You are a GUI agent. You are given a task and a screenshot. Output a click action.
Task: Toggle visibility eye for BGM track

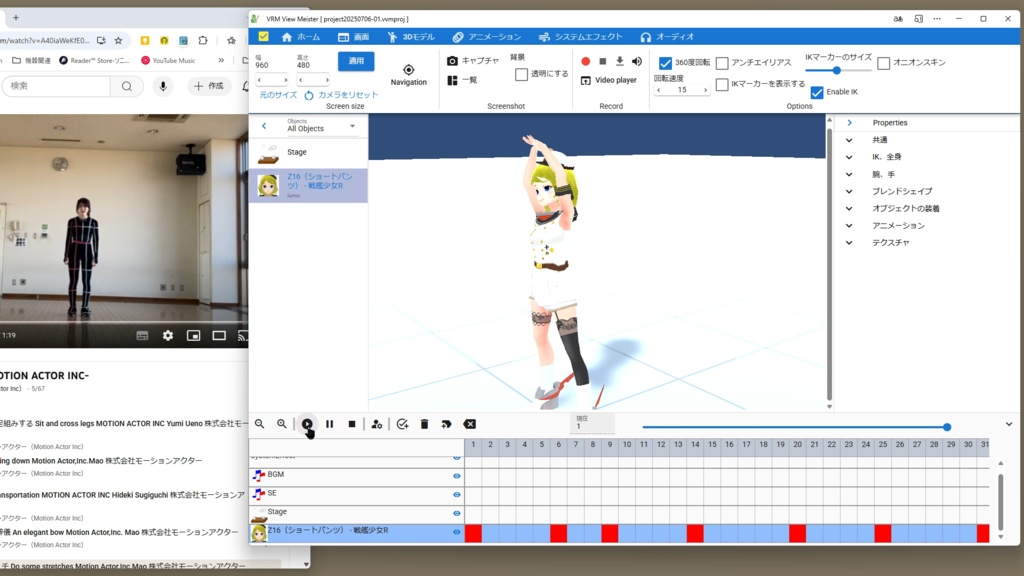tap(456, 476)
